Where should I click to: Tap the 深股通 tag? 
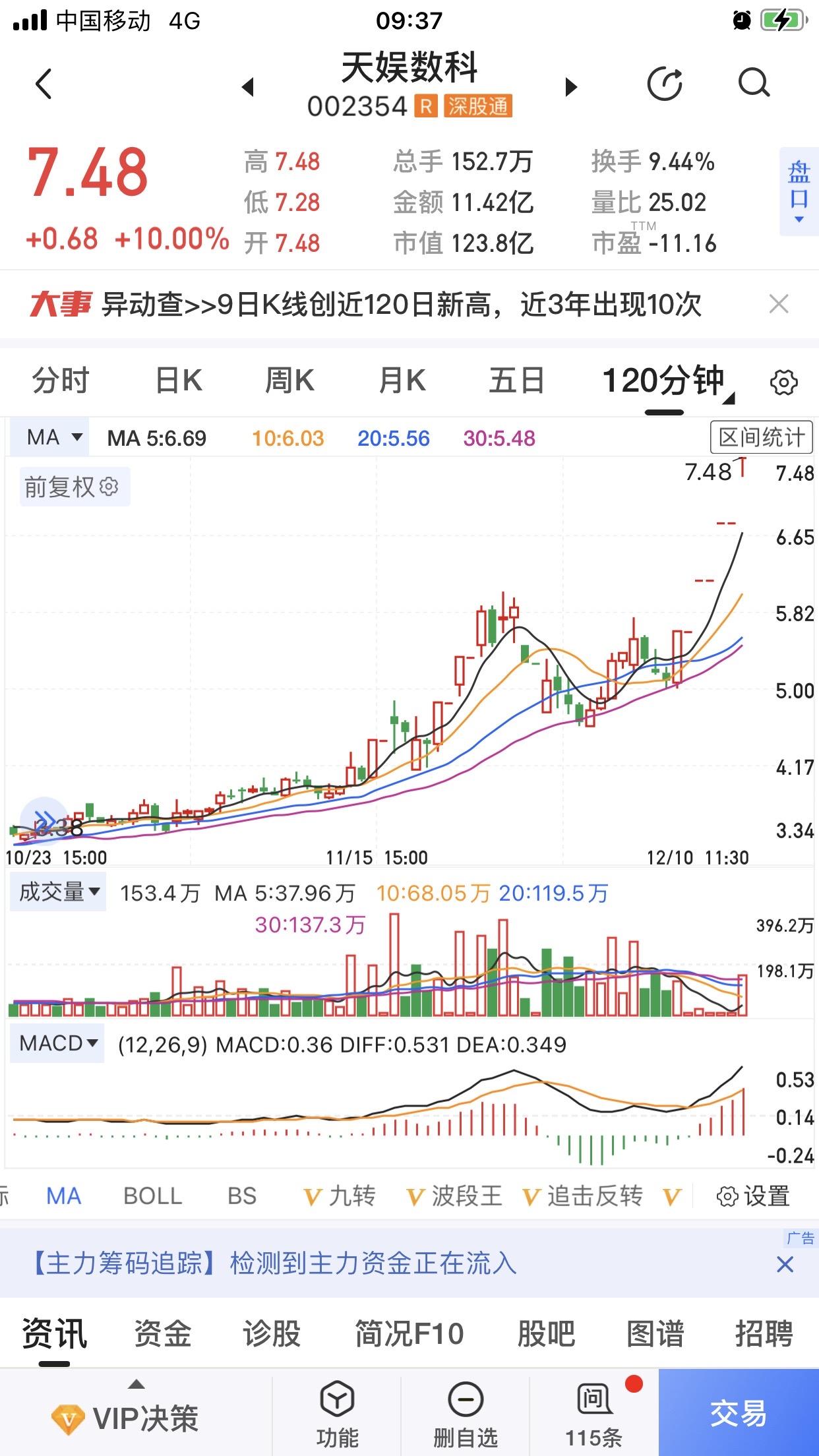pyautogui.click(x=478, y=106)
